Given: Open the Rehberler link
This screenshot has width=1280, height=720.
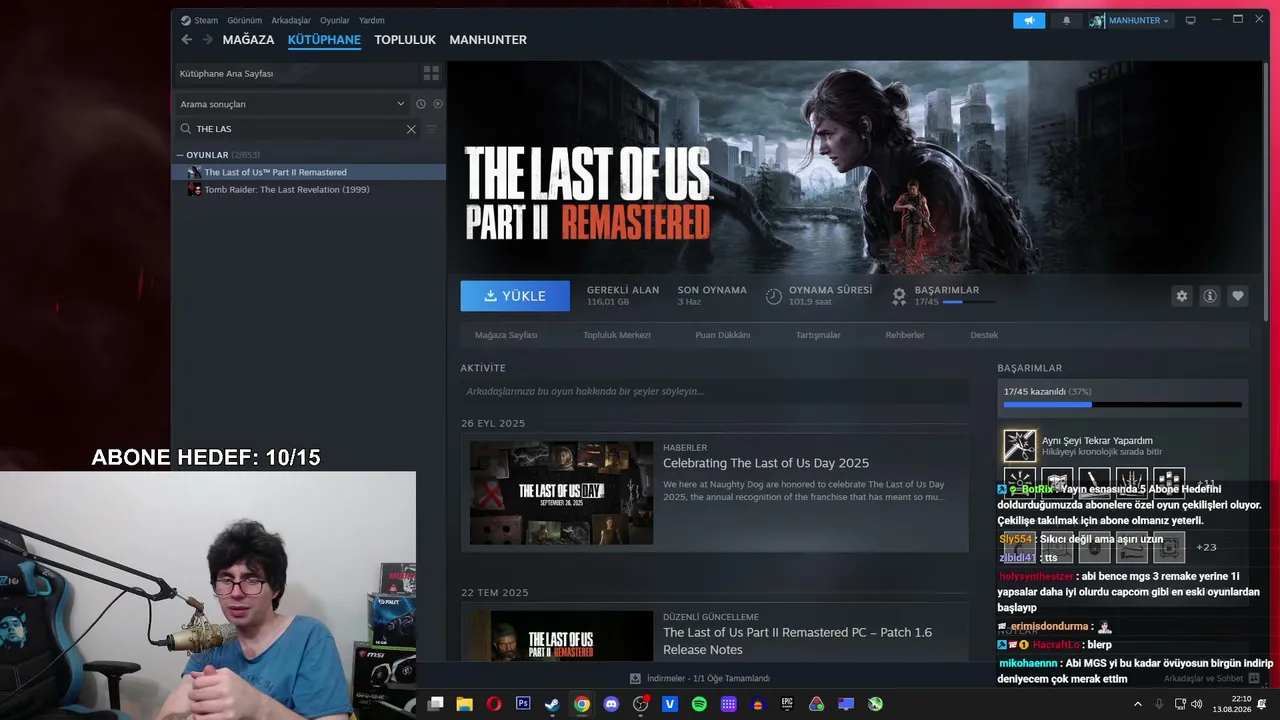Looking at the screenshot, I should pyautogui.click(x=905, y=335).
